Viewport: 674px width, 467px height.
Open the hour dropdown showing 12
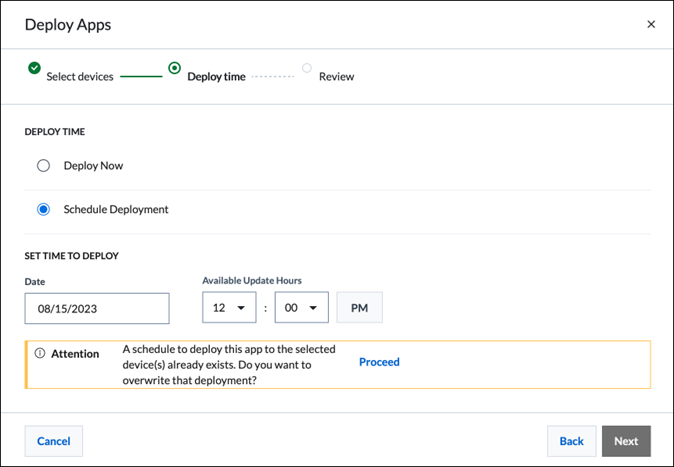pyautogui.click(x=229, y=308)
